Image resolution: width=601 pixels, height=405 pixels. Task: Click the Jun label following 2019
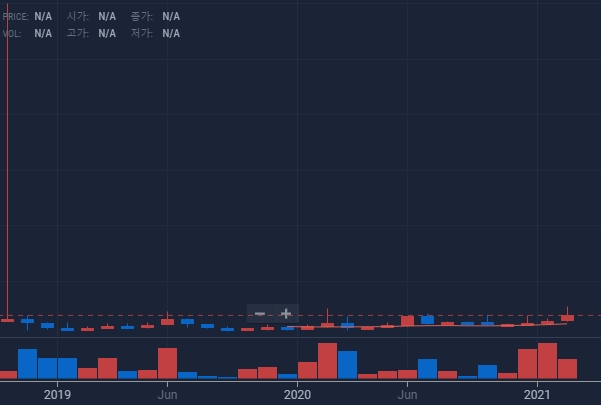click(167, 395)
